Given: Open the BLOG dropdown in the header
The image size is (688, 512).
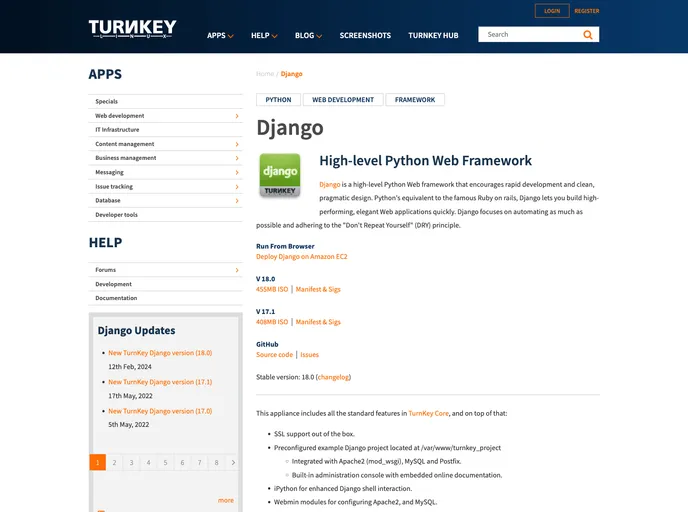Looking at the screenshot, I should coord(308,36).
